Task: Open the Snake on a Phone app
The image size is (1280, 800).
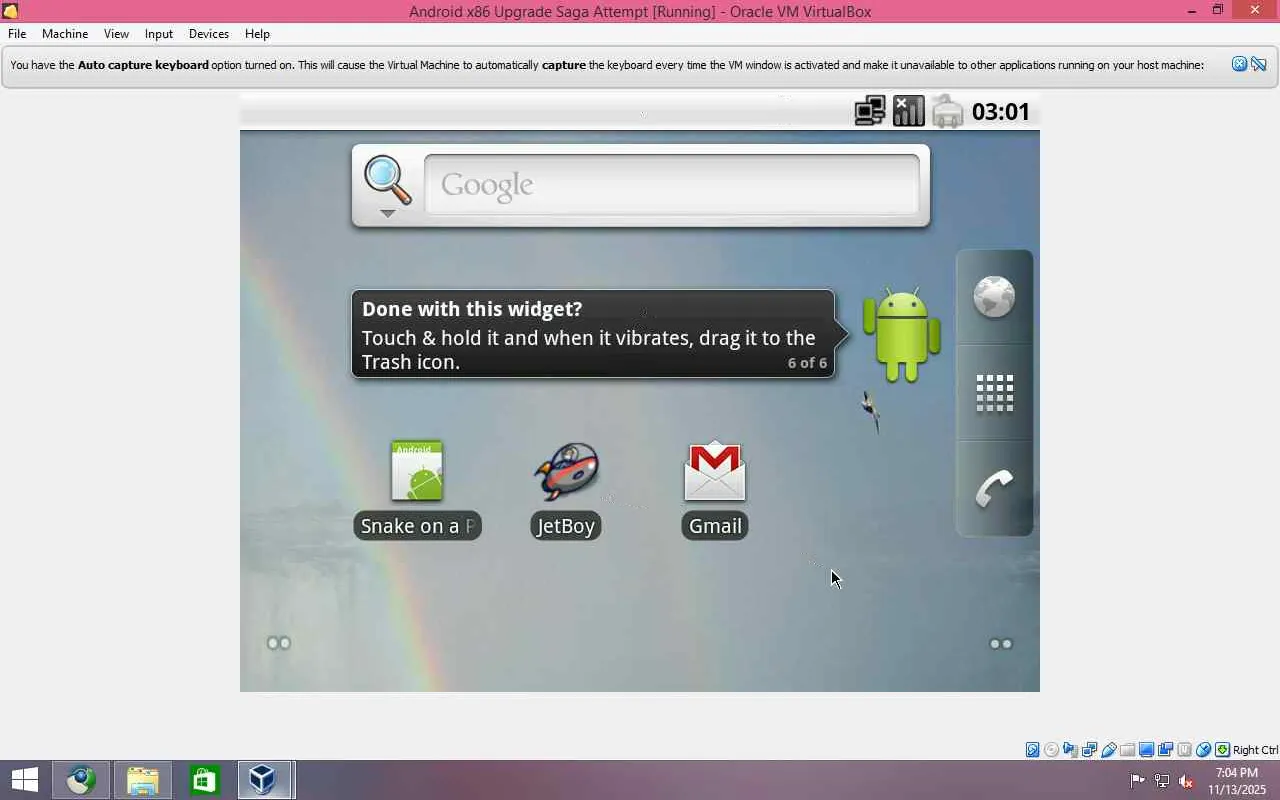Action: [x=417, y=490]
